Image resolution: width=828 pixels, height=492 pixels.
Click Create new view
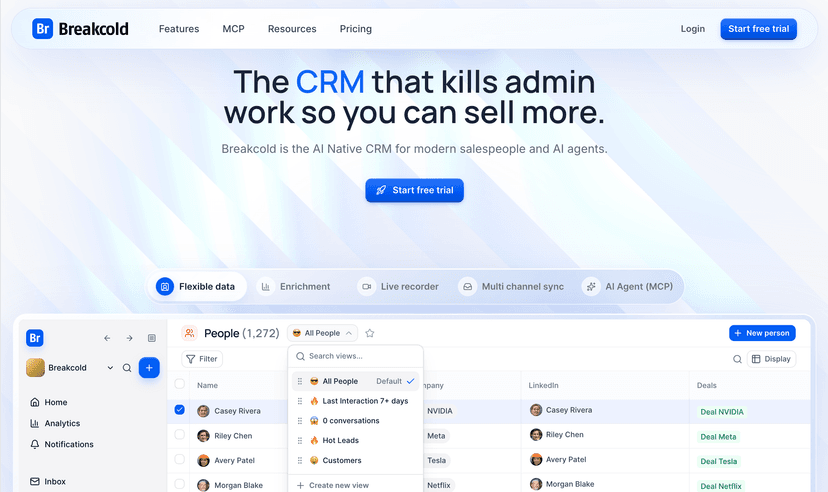(x=333, y=485)
